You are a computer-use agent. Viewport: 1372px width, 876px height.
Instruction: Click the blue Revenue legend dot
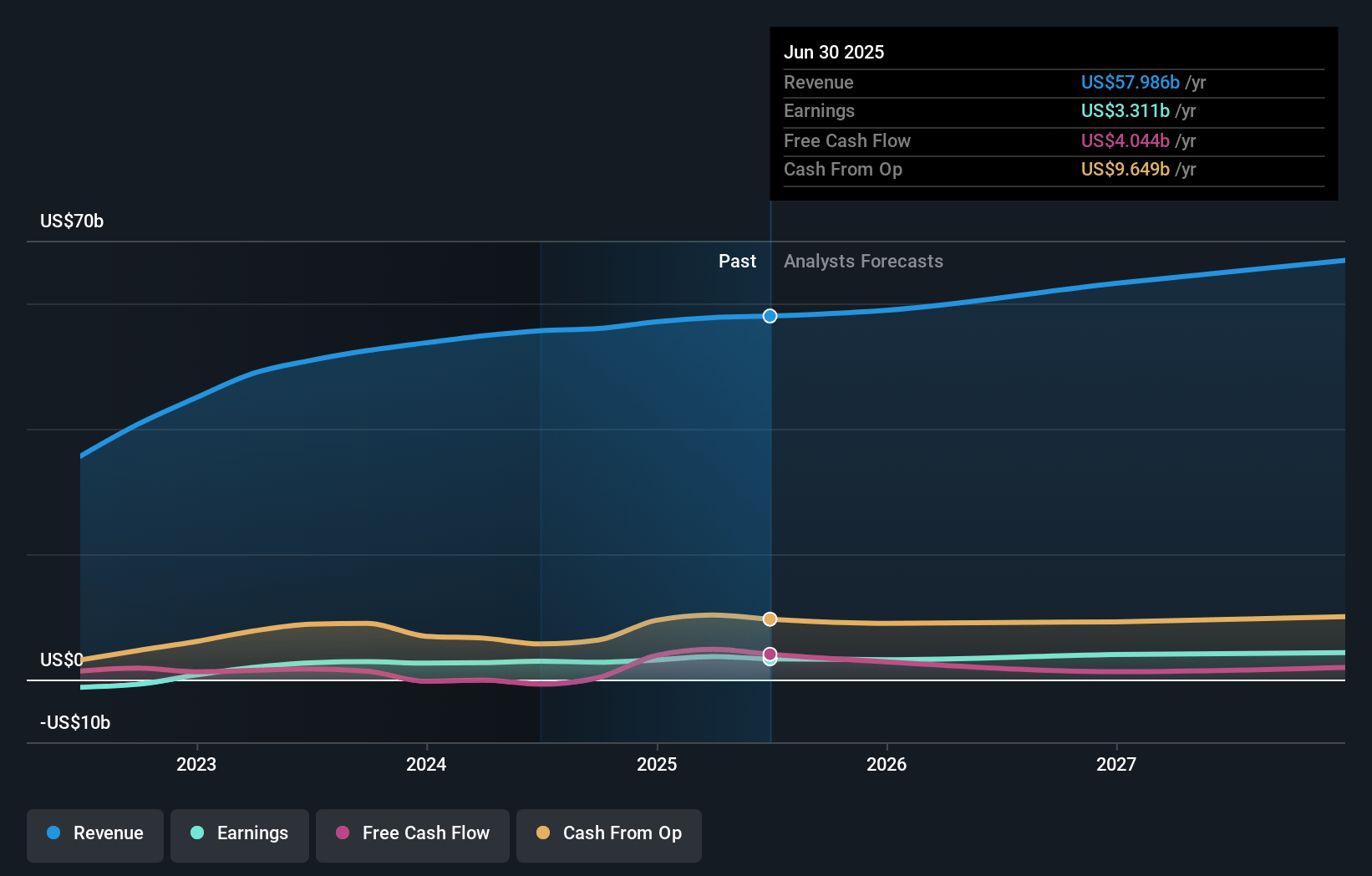[53, 833]
